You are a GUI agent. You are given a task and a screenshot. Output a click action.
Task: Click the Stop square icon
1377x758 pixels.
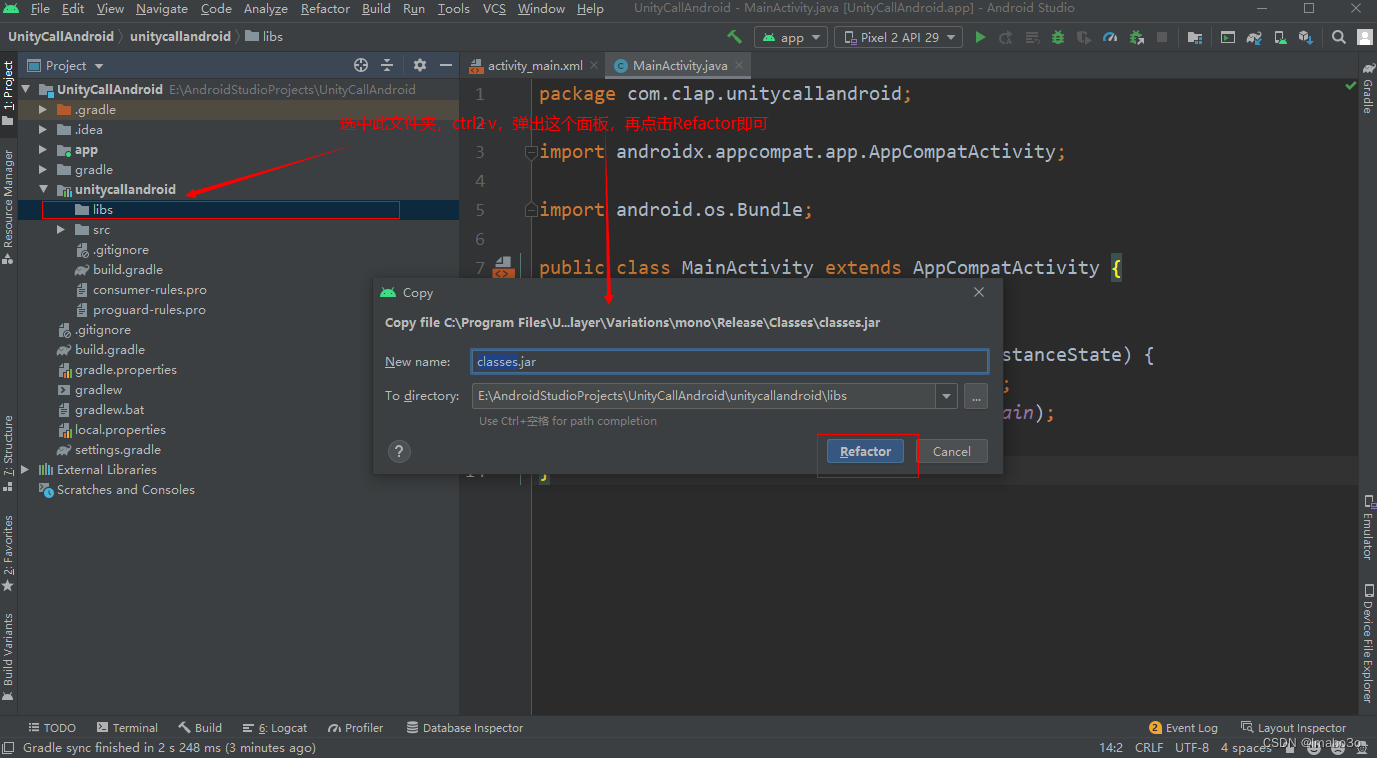pos(1162,37)
